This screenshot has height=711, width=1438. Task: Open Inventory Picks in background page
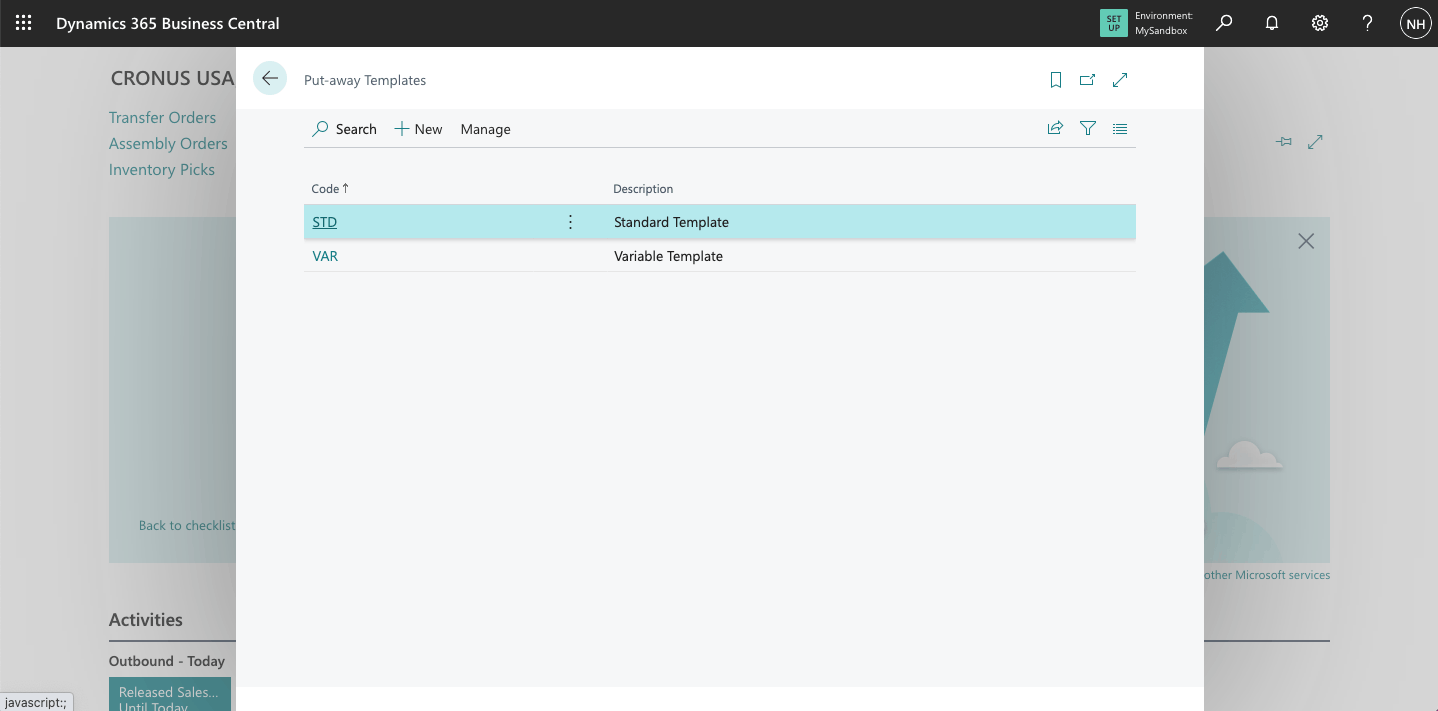[x=162, y=169]
